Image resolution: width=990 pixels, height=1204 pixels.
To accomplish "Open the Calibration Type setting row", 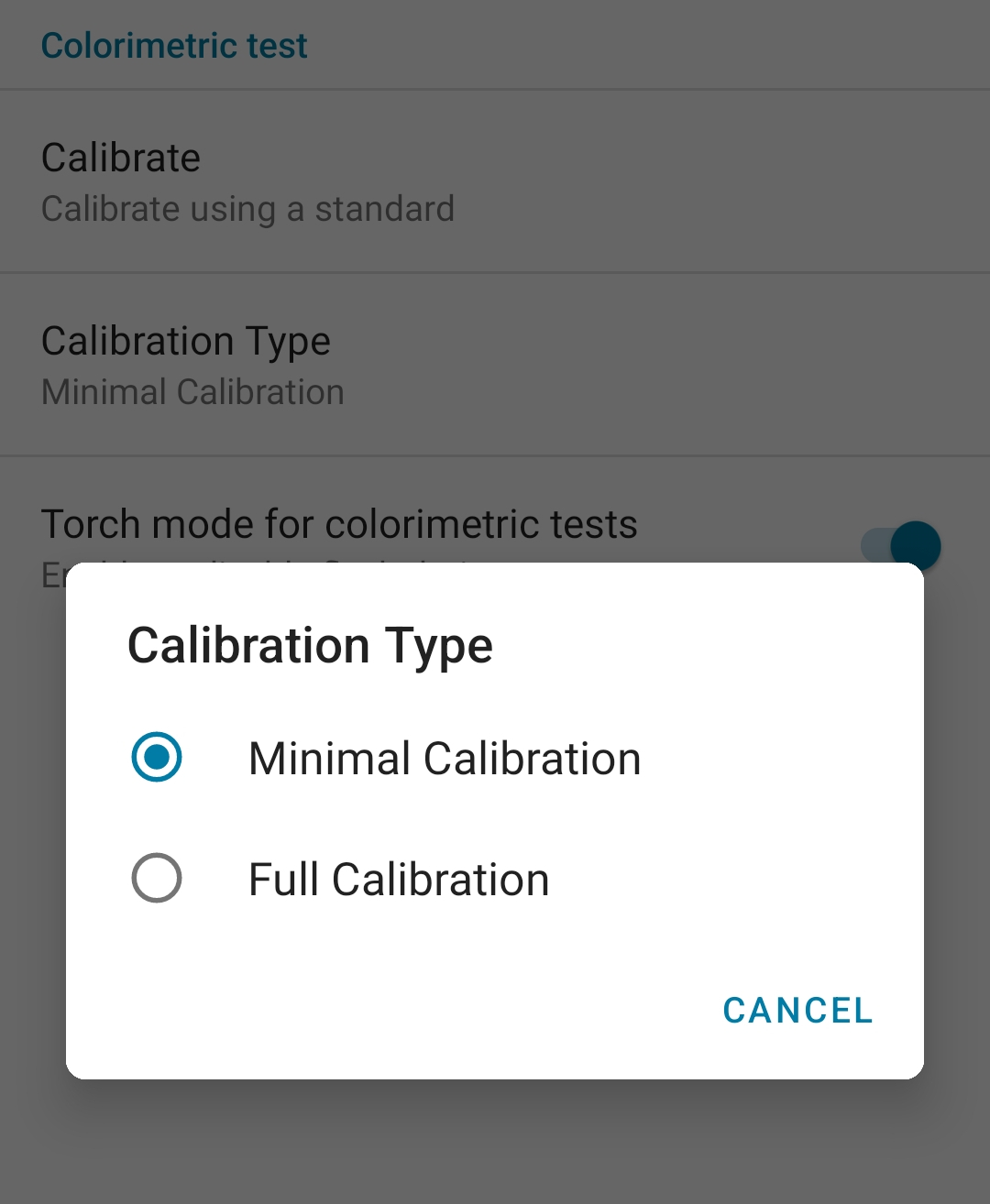I will point(495,365).
